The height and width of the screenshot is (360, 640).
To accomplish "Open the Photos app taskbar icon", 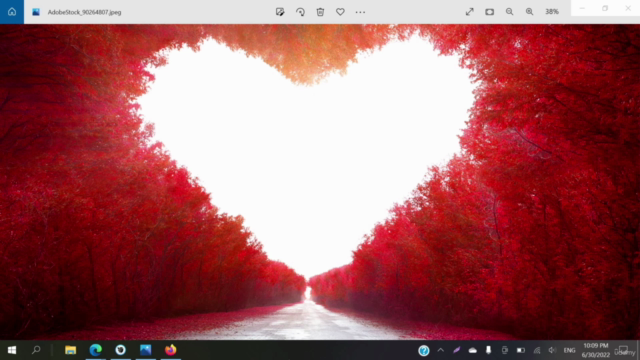I will click(145, 350).
